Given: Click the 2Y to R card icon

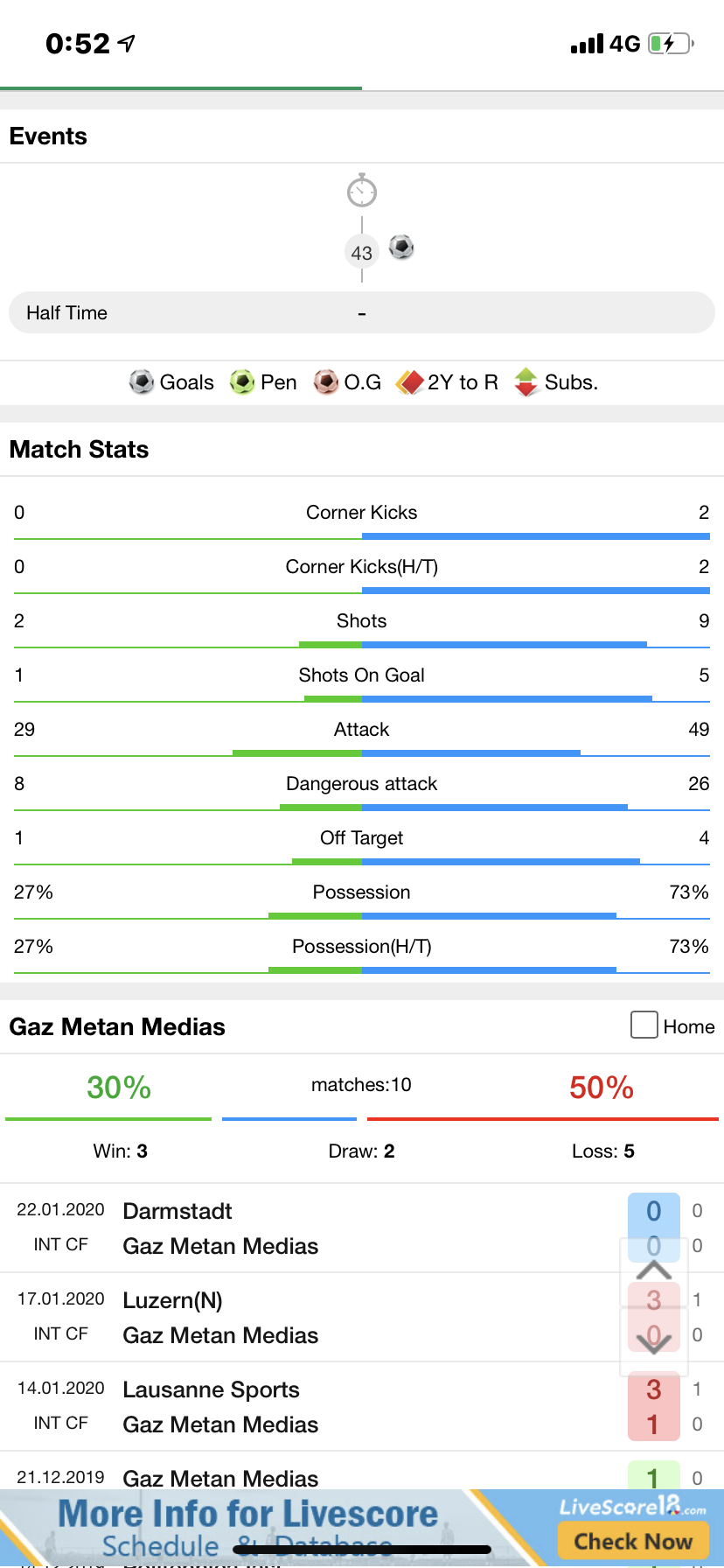Looking at the screenshot, I should point(409,382).
